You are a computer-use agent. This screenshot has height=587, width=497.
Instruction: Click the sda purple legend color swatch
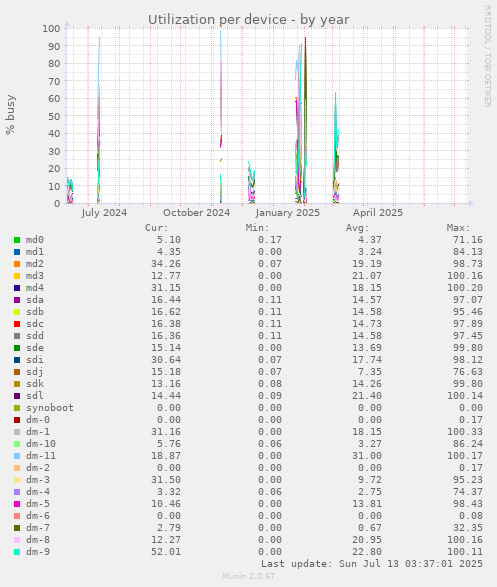pos(17,300)
